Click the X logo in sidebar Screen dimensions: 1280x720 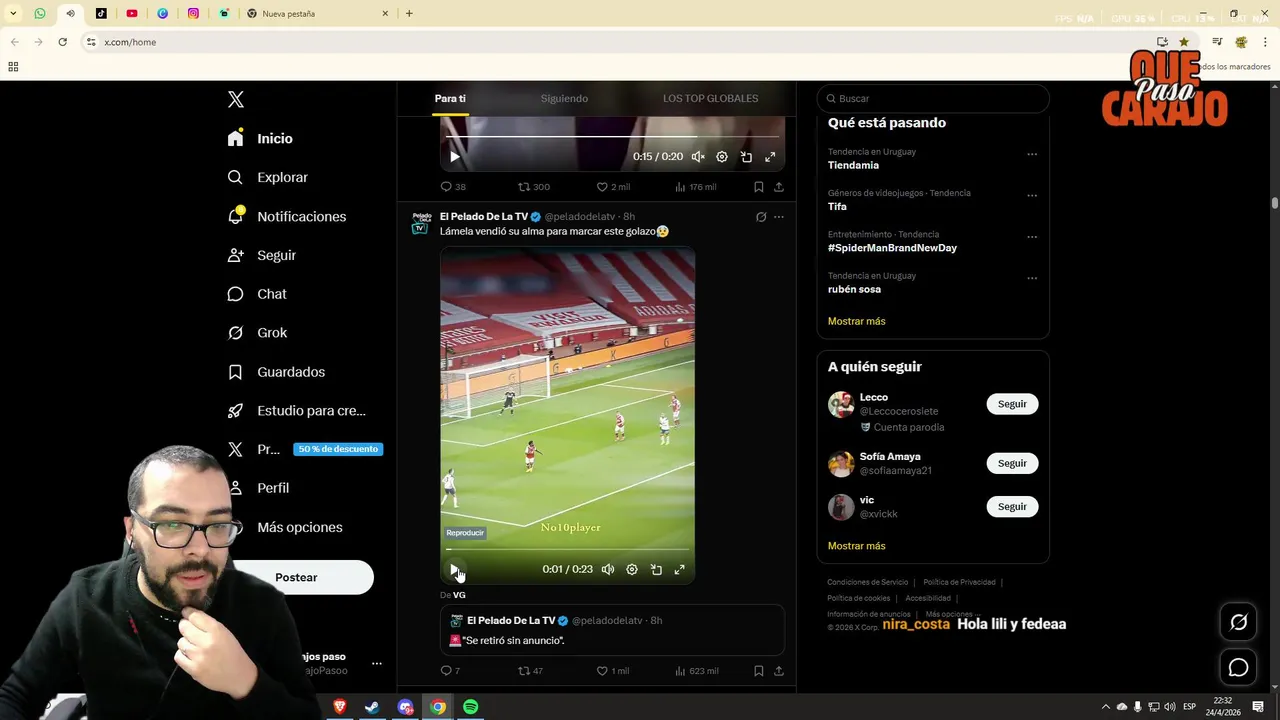click(x=236, y=99)
